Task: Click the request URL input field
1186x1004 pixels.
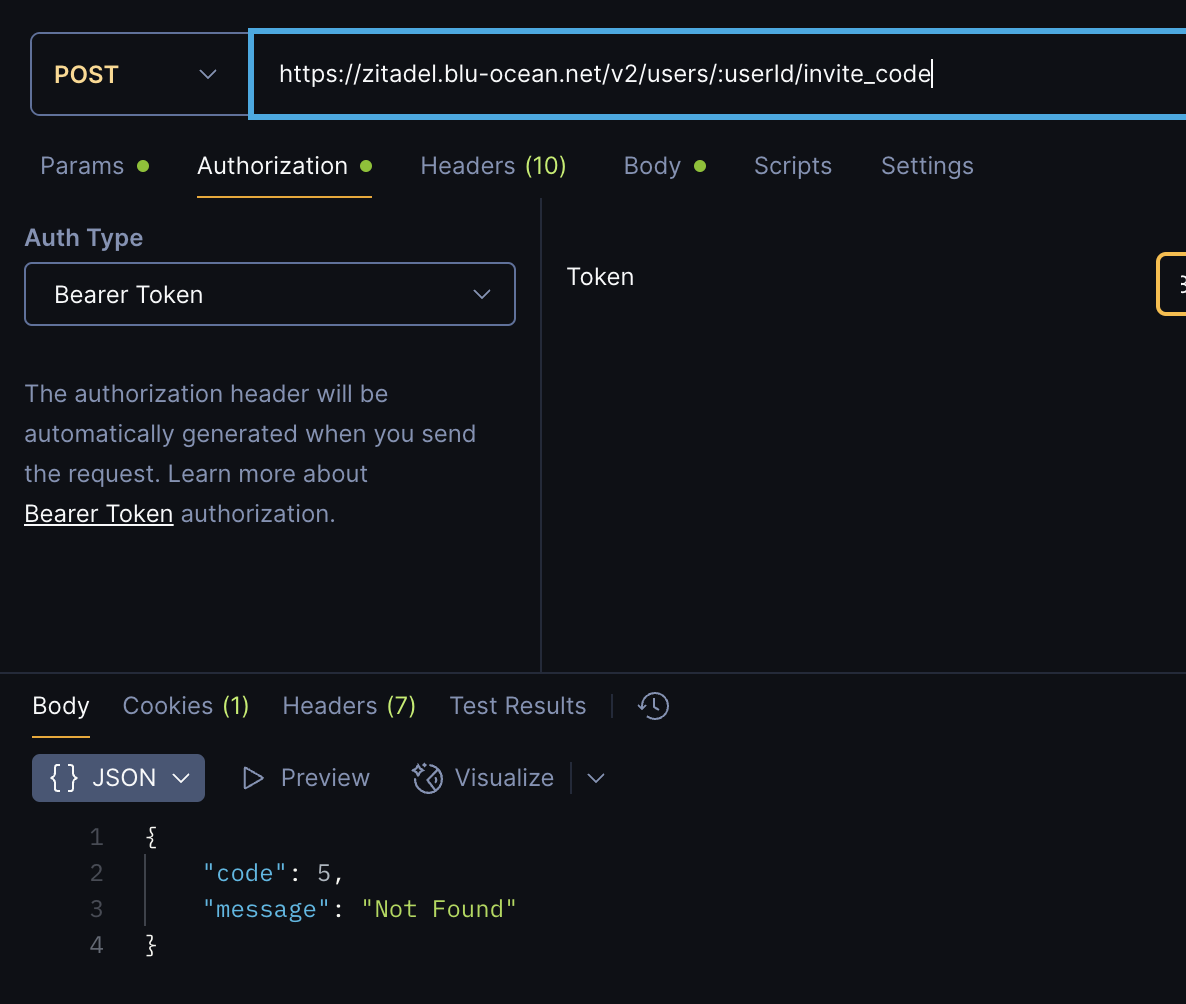Action: (x=719, y=74)
